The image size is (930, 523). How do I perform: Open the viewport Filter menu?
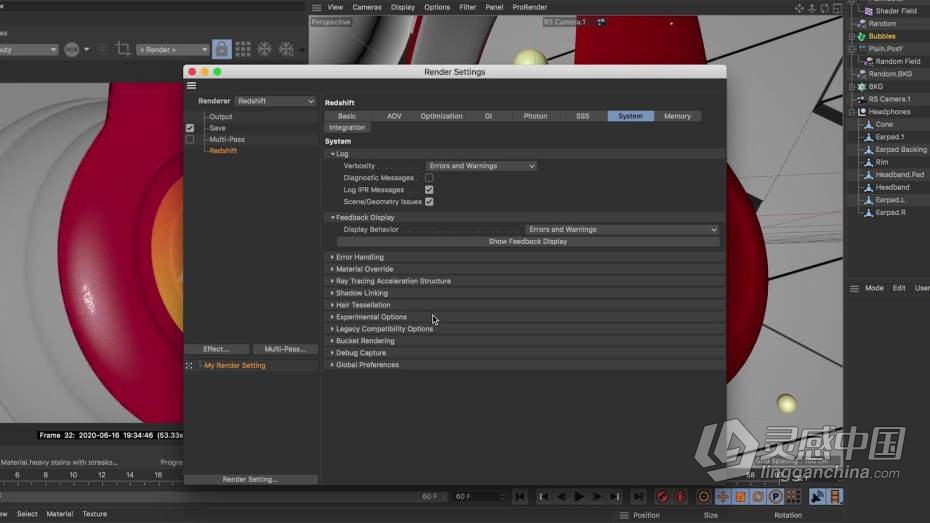pyautogui.click(x=467, y=8)
